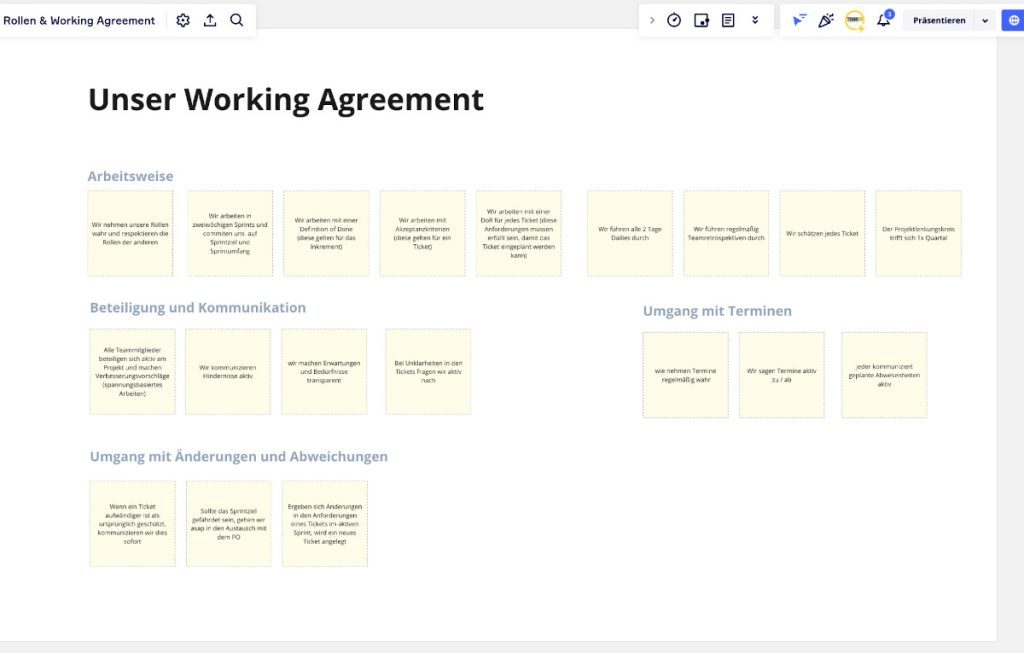
Task: Click the Präsentieren button
Action: [939, 20]
